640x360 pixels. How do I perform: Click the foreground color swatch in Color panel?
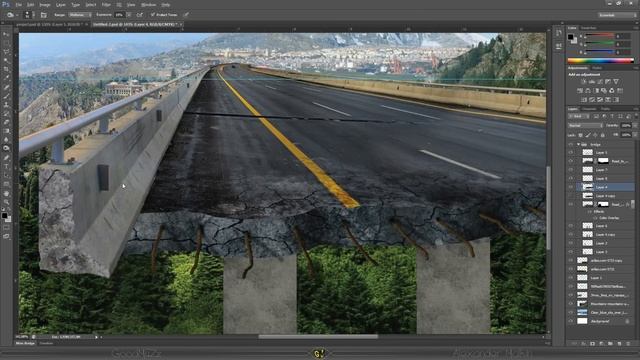pyautogui.click(x=571, y=37)
